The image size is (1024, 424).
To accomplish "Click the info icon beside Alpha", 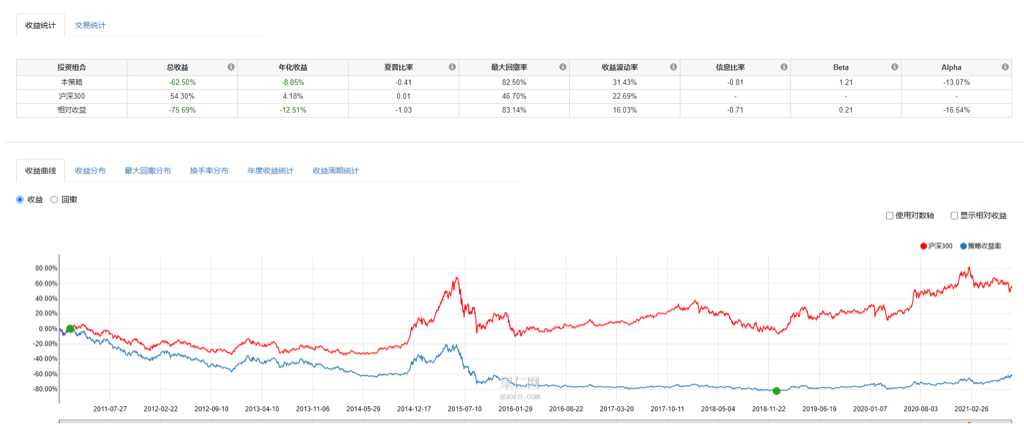I will tap(1005, 67).
